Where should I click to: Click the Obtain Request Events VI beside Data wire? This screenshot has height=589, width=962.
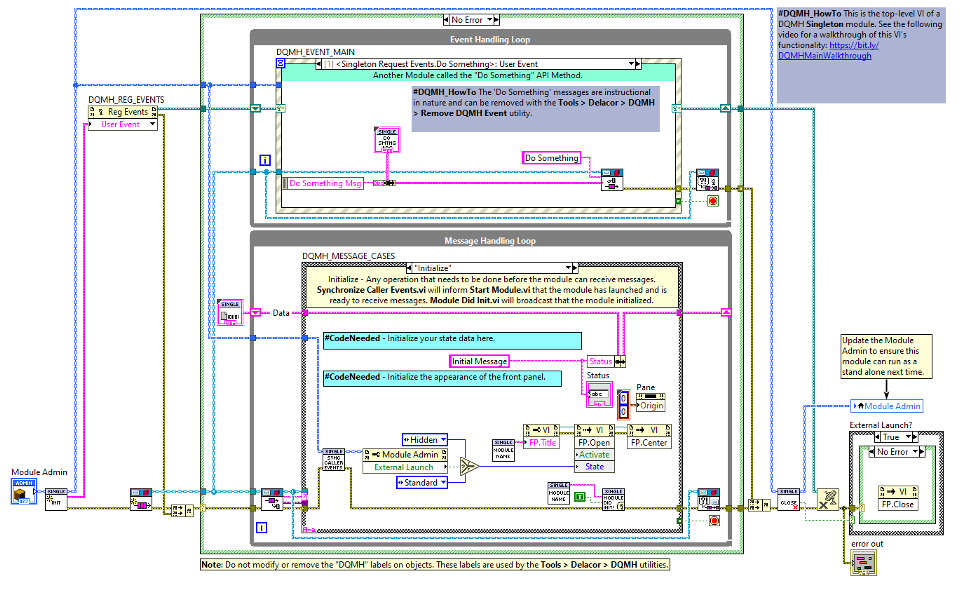230,312
